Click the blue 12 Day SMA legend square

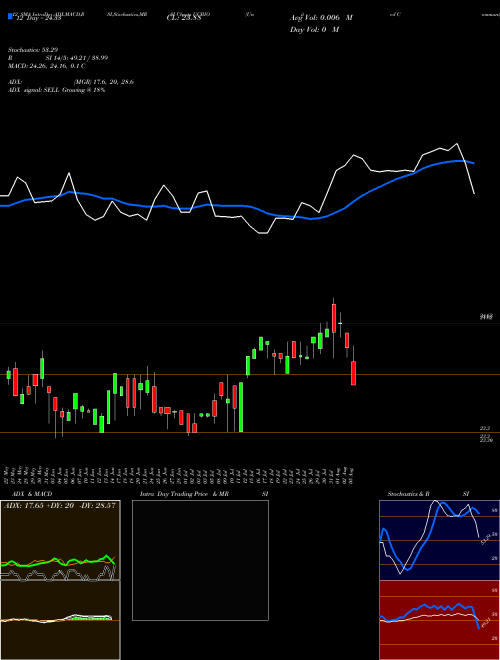click(10, 17)
